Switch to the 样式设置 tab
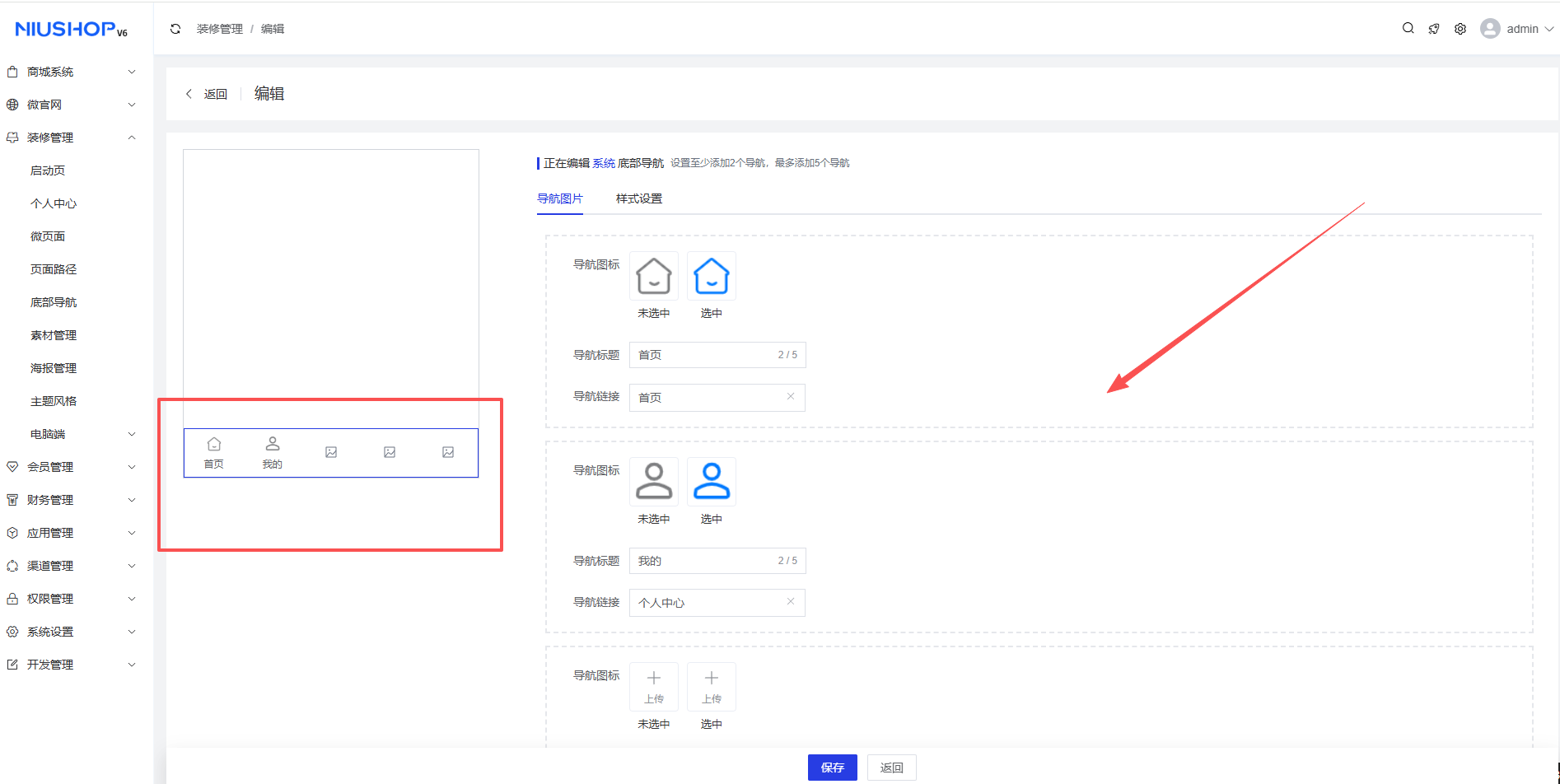 coord(638,198)
